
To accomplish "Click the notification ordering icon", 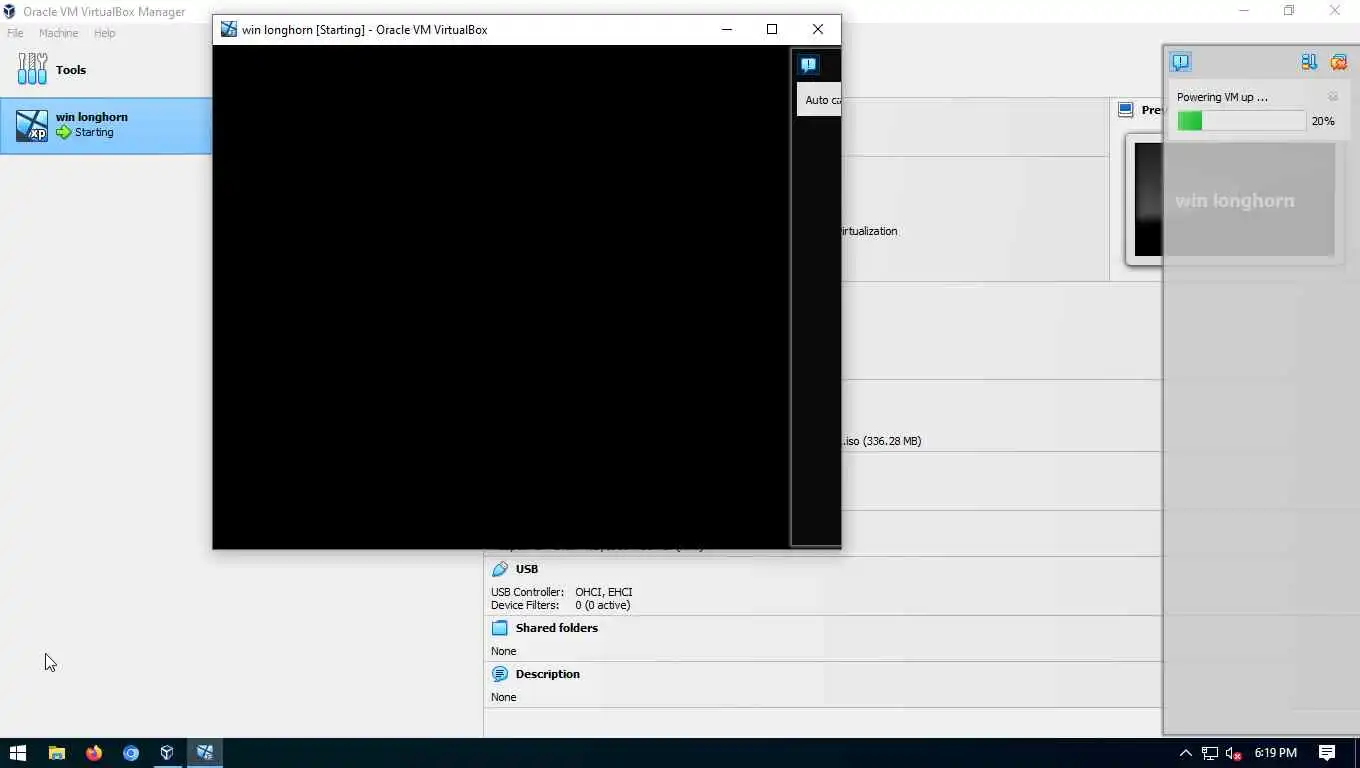I will click(x=1309, y=62).
